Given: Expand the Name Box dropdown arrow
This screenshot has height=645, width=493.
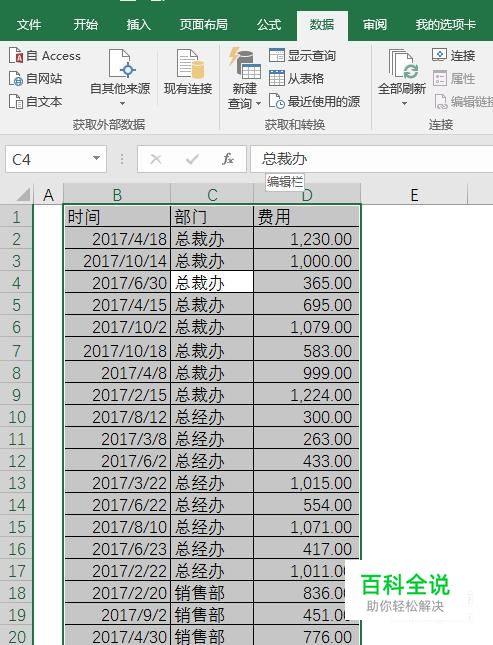Looking at the screenshot, I should click(96, 158).
